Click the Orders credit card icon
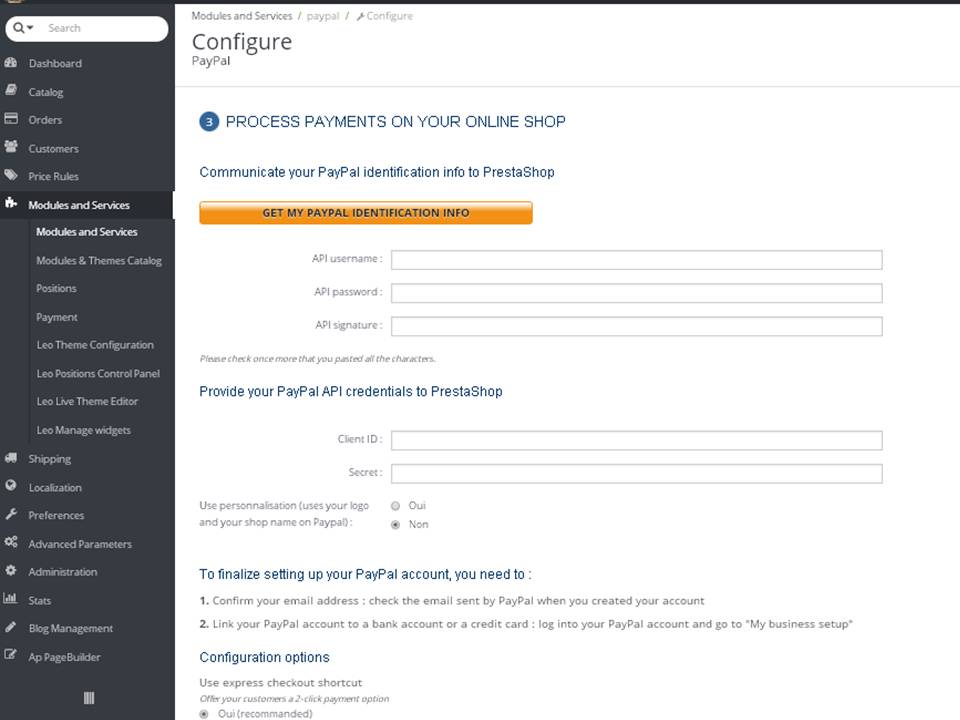The height and width of the screenshot is (720, 960). click(11, 119)
